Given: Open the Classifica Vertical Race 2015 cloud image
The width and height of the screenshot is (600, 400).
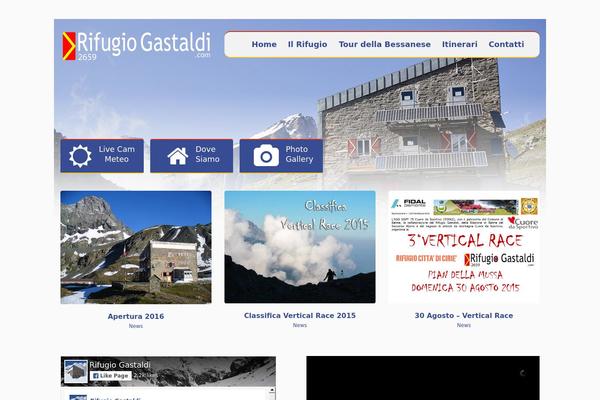Looking at the screenshot, I should (300, 247).
